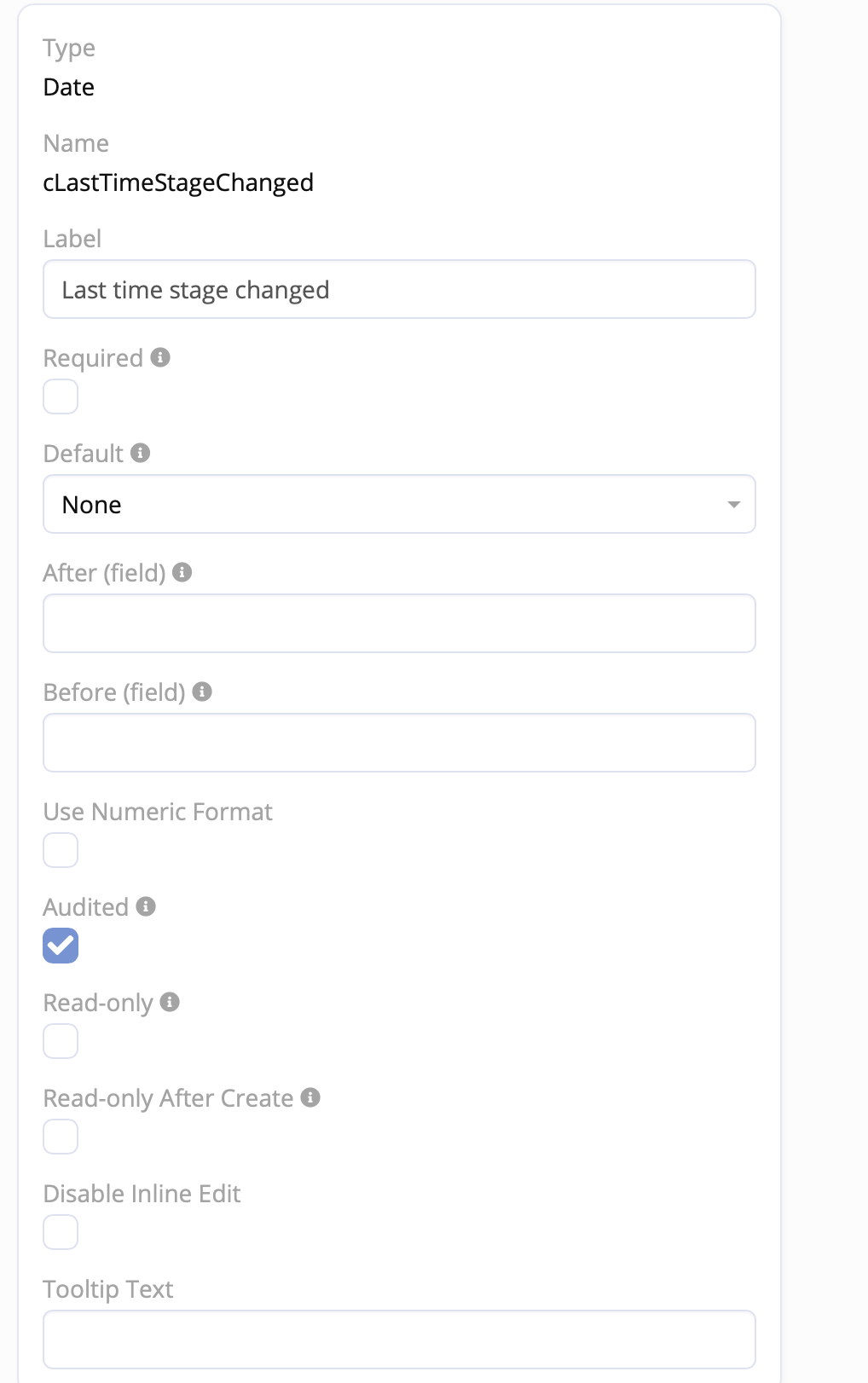Click the info icon next to Audited
This screenshot has width=868, height=1383.
(146, 906)
